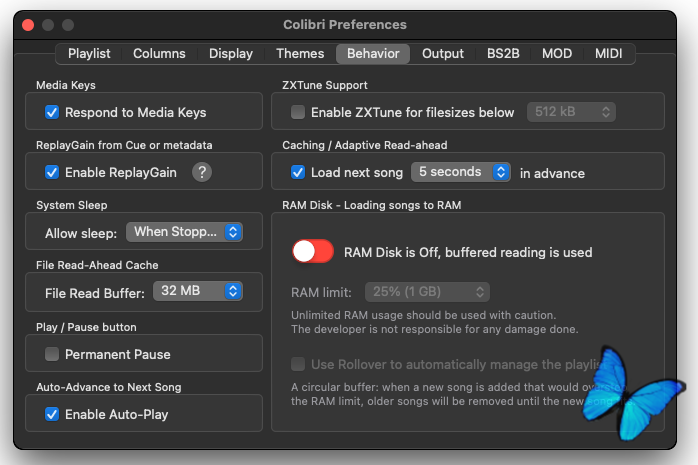
Task: Open the 512 kB filesize dropdown
Action: pos(571,112)
